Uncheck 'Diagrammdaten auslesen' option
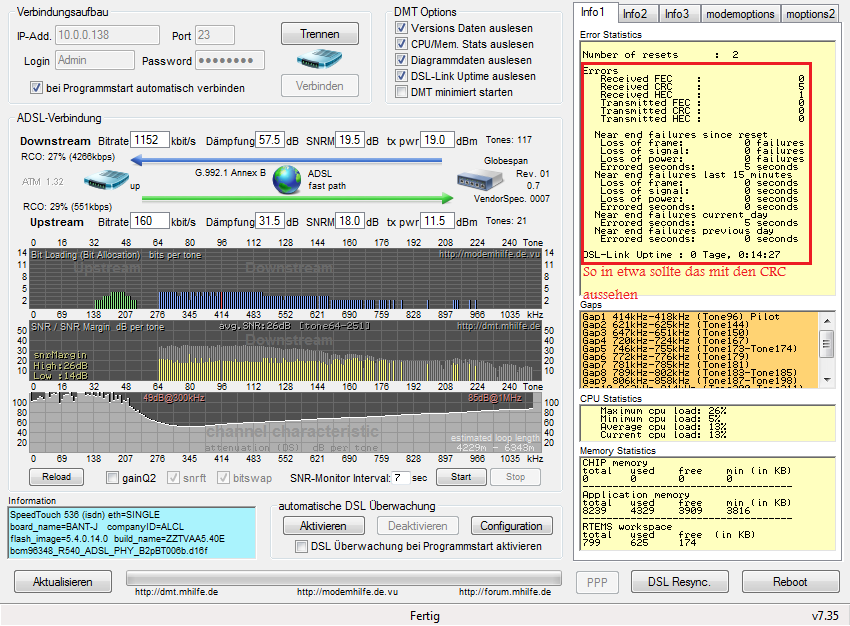This screenshot has height=626, width=850. click(x=402, y=60)
